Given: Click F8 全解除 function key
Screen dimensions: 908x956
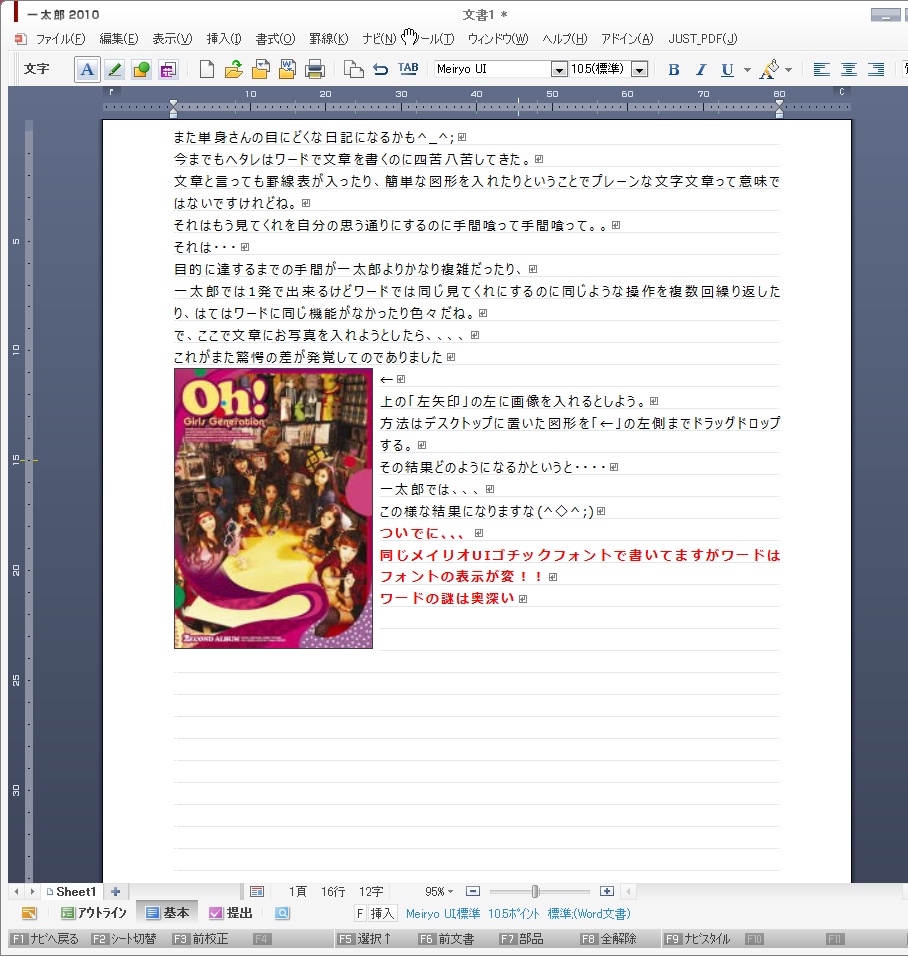Looking at the screenshot, I should point(609,939).
